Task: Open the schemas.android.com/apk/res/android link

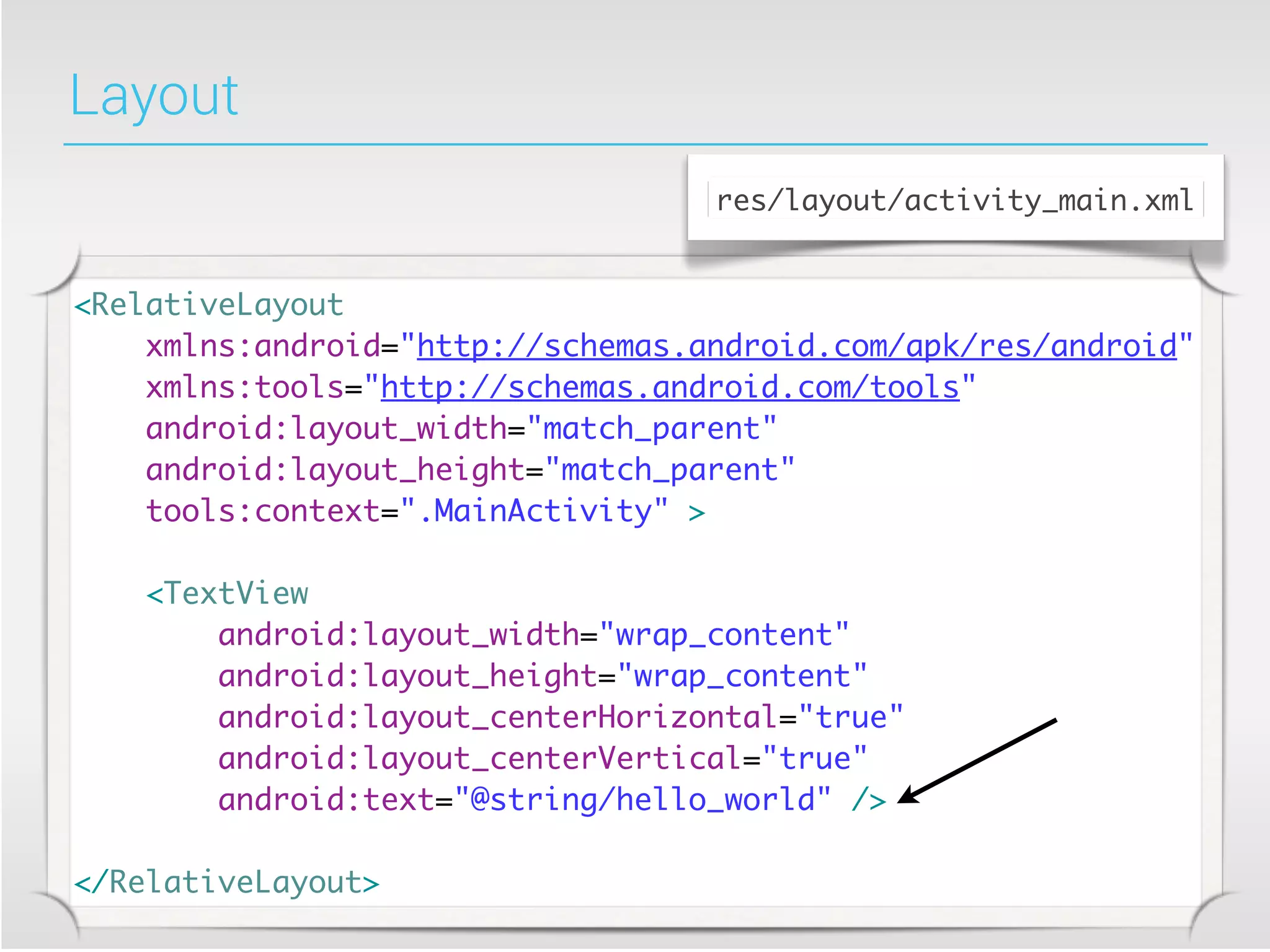Action: click(797, 346)
